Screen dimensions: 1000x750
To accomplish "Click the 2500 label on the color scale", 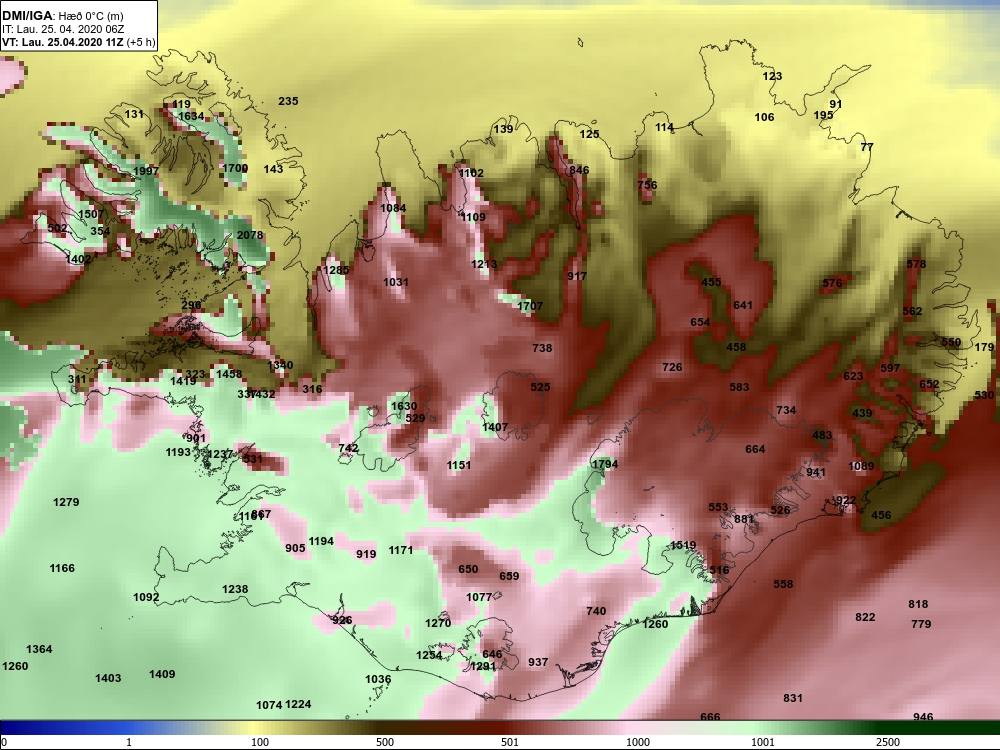I will [887, 742].
